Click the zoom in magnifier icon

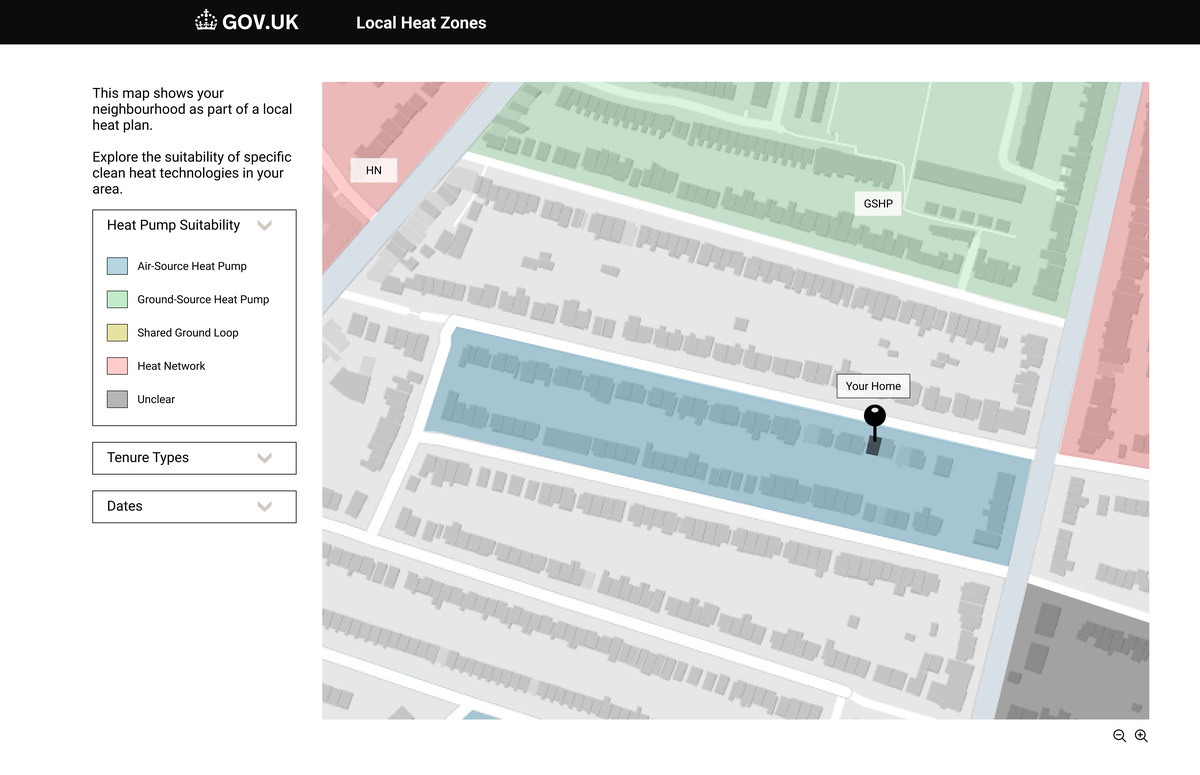tap(1141, 736)
